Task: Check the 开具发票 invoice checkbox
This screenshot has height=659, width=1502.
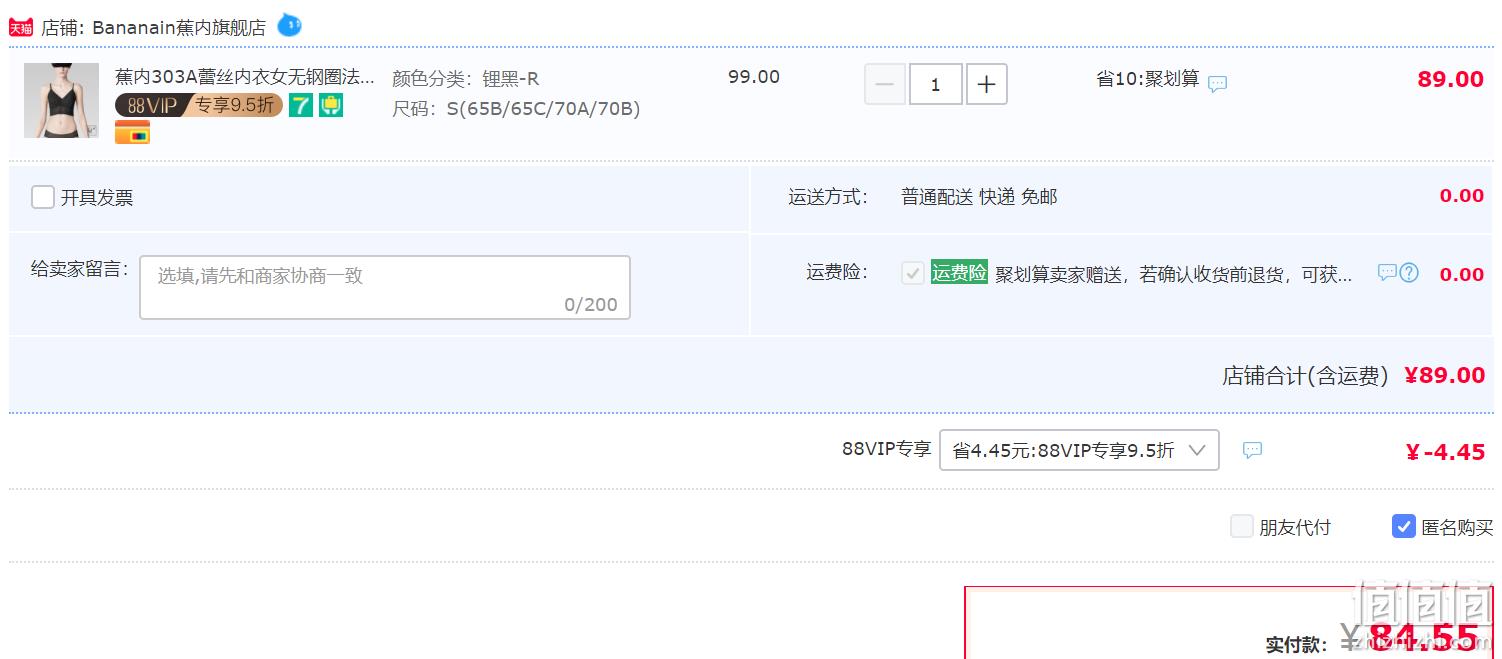Action: pos(43,197)
